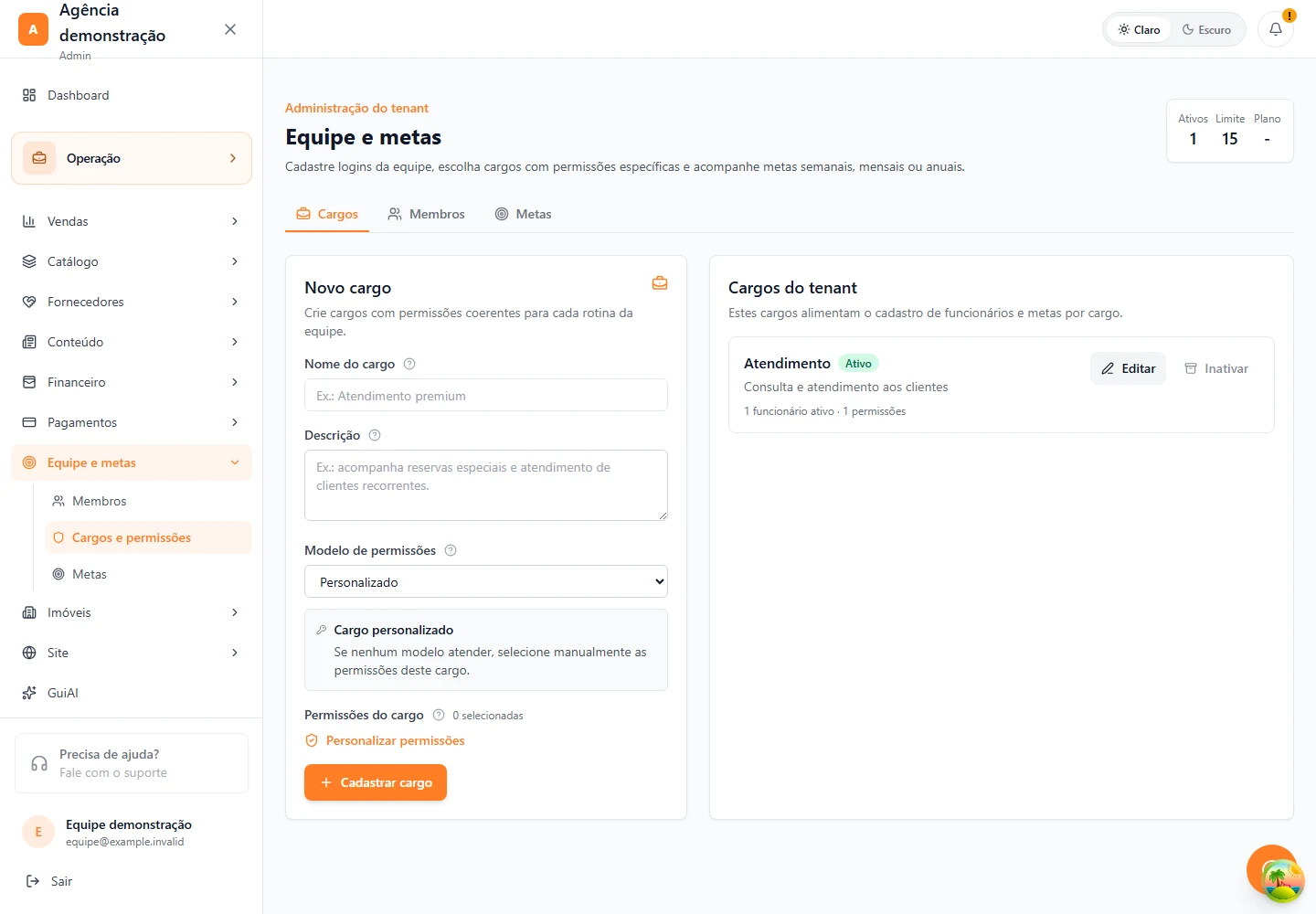Collapse the Equipe e metas menu
This screenshot has width=1316, height=914.
point(132,462)
